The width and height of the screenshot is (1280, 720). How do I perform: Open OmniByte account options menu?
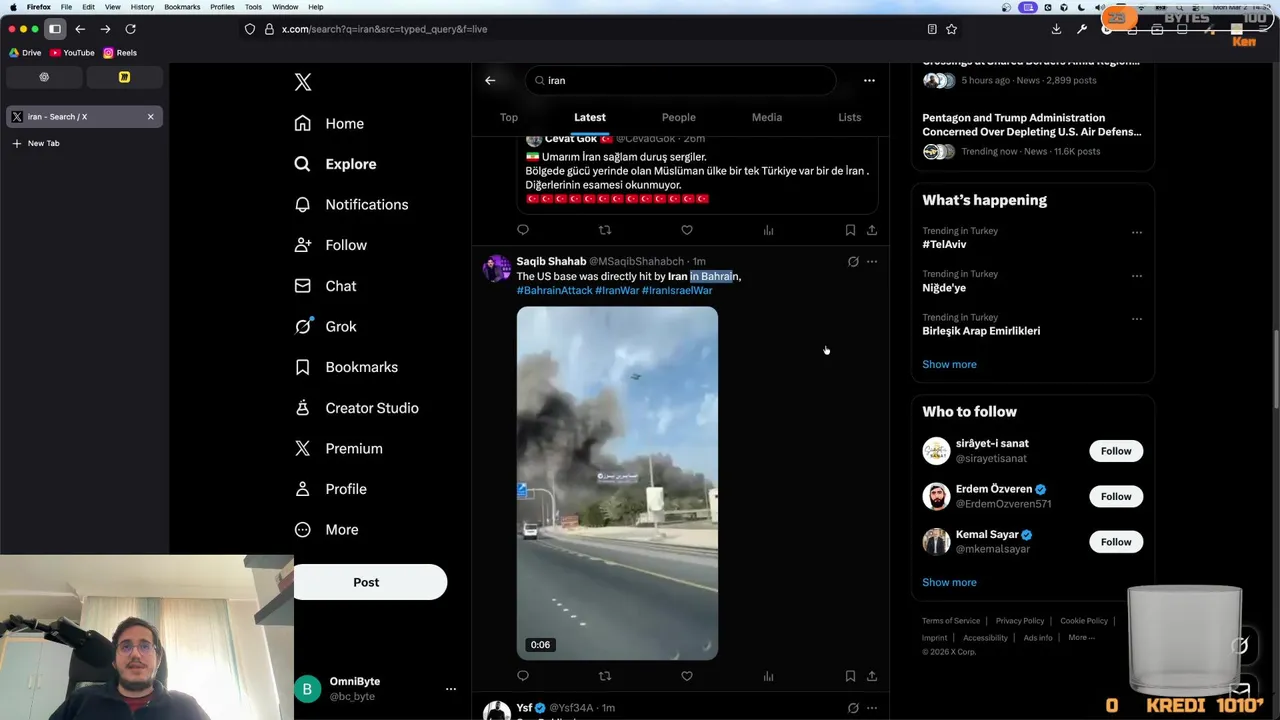[x=451, y=688]
